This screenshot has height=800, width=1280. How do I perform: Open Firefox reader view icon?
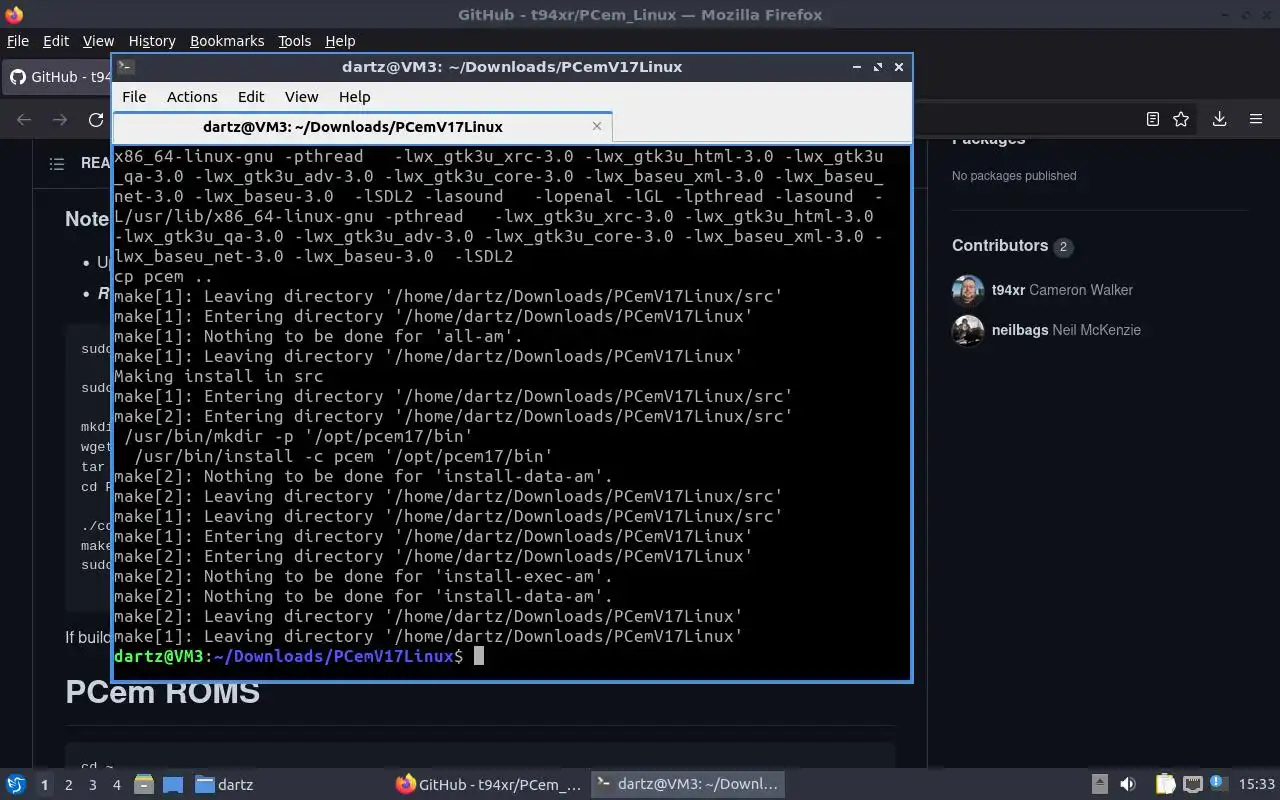1152,119
